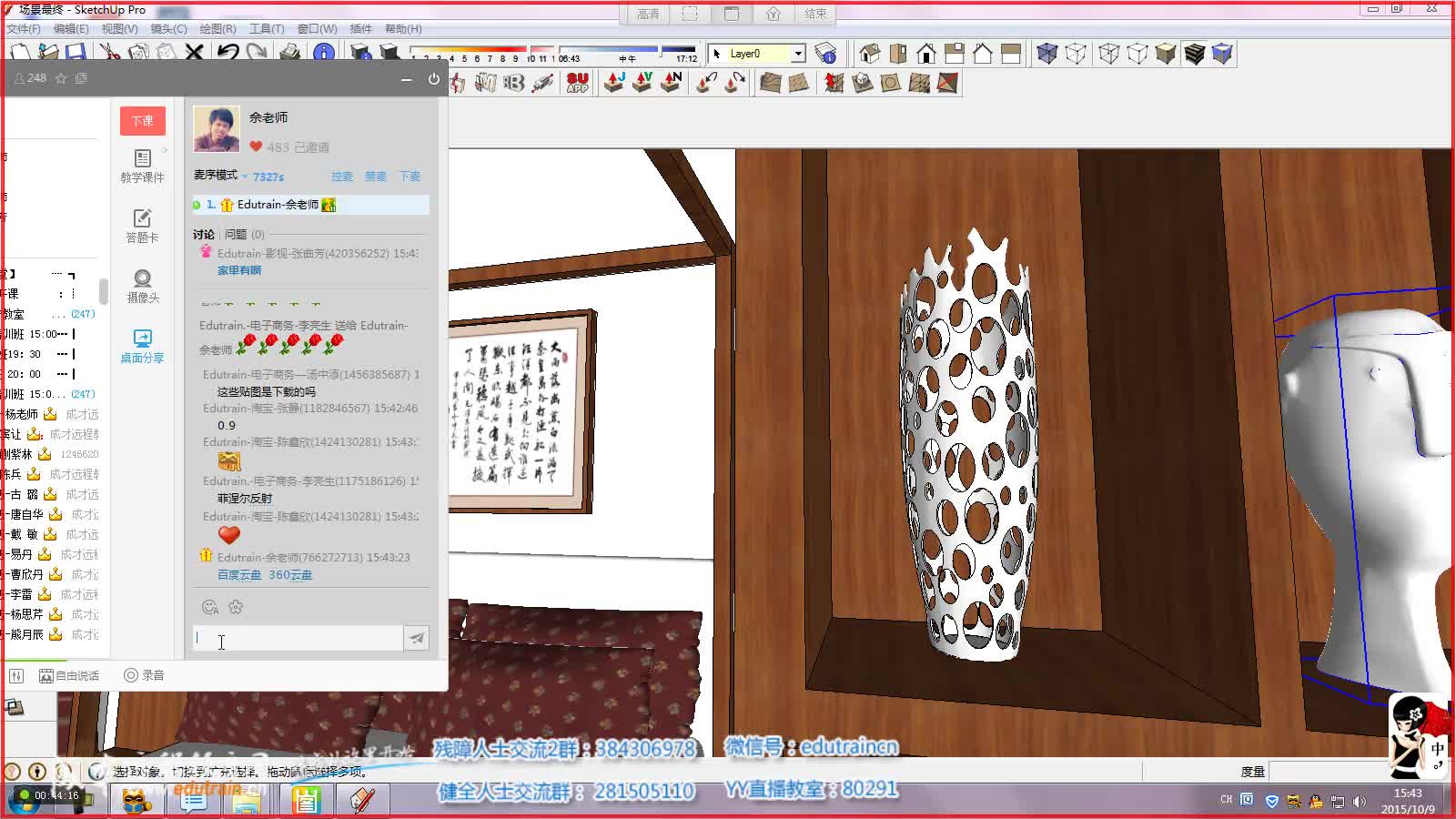This screenshot has width=1456, height=819.
Task: Select Wireframe face style
Action: pyautogui.click(x=1108, y=54)
